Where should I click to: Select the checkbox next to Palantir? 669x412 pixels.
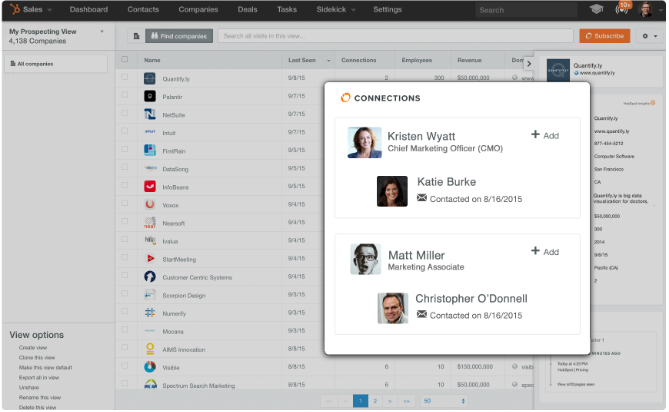[x=124, y=96]
